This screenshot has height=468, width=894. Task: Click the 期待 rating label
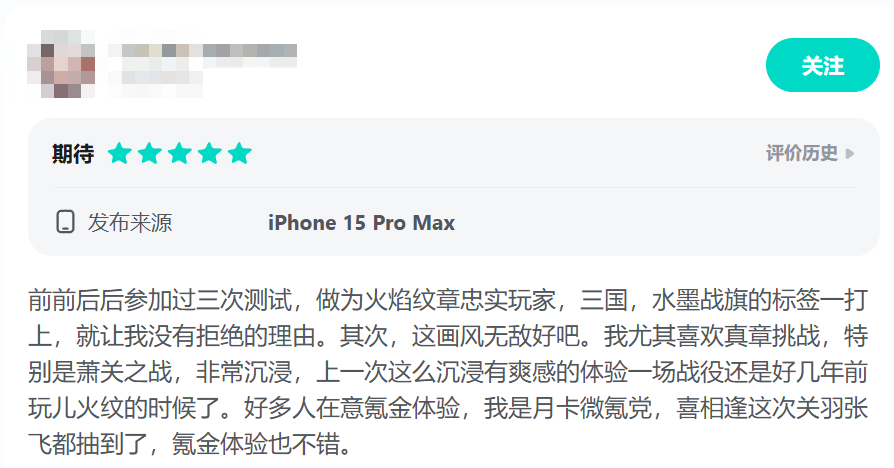pyautogui.click(x=72, y=154)
